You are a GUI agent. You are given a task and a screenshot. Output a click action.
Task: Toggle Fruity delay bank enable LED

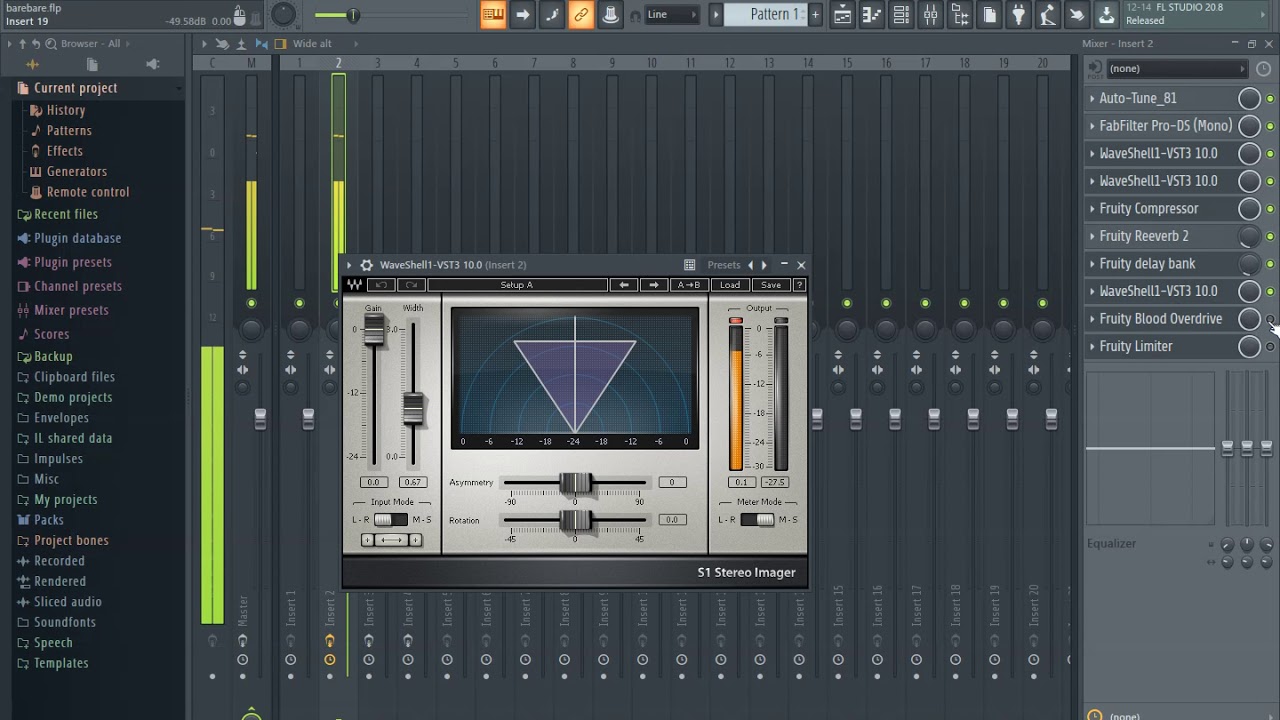(1270, 264)
